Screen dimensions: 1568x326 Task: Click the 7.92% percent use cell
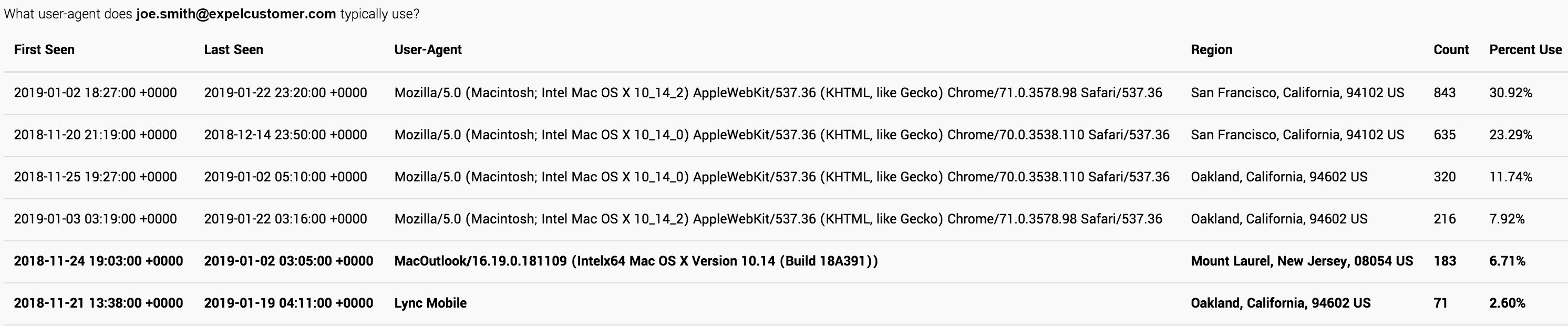coord(1507,219)
